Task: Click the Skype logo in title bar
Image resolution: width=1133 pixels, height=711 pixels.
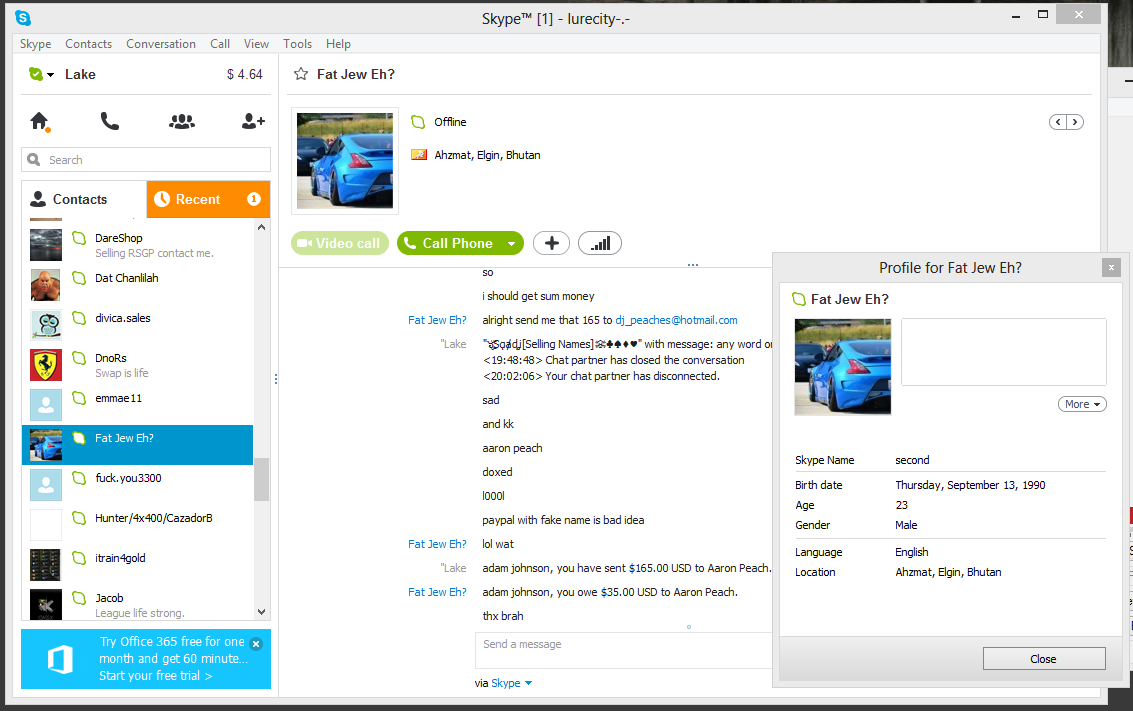Action: point(23,18)
